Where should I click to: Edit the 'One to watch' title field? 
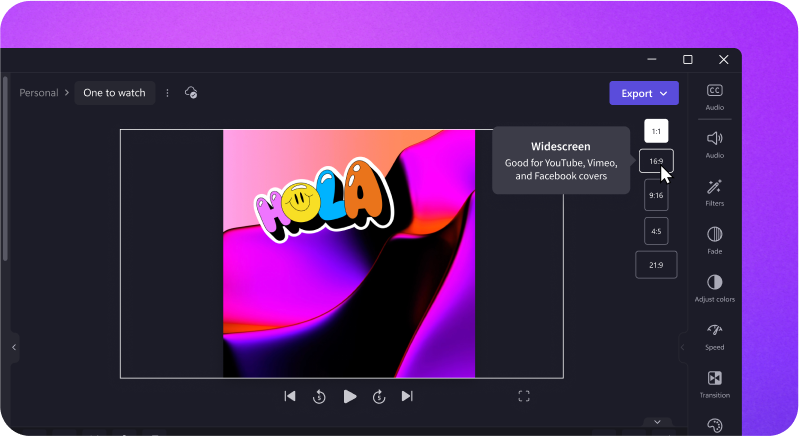[x=114, y=93]
